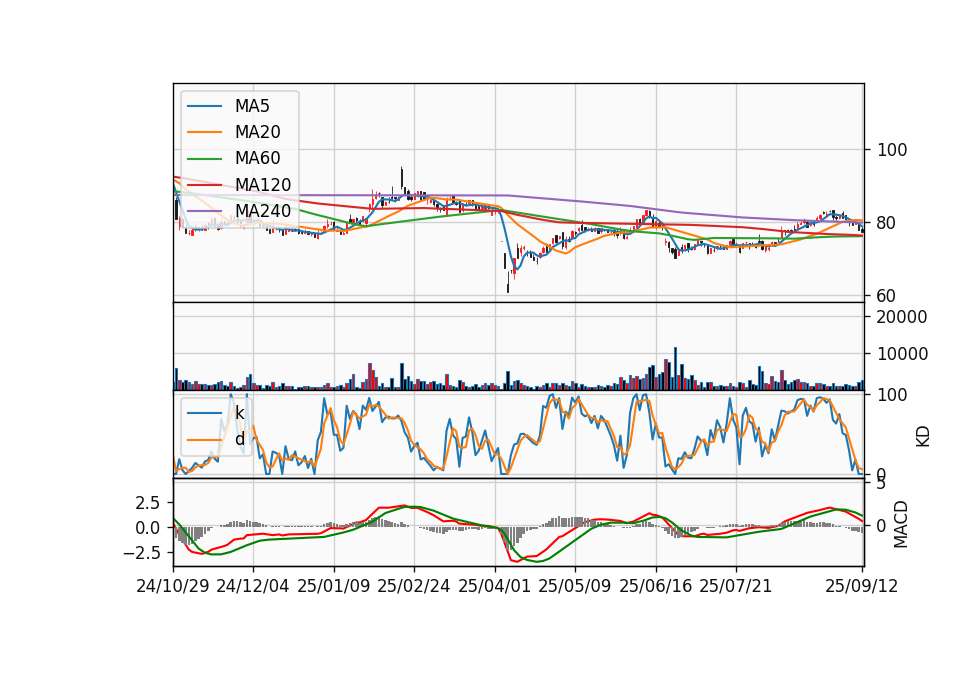Click the orange MA20 legend line sample
This screenshot has height=690, width=960.
pos(204,132)
